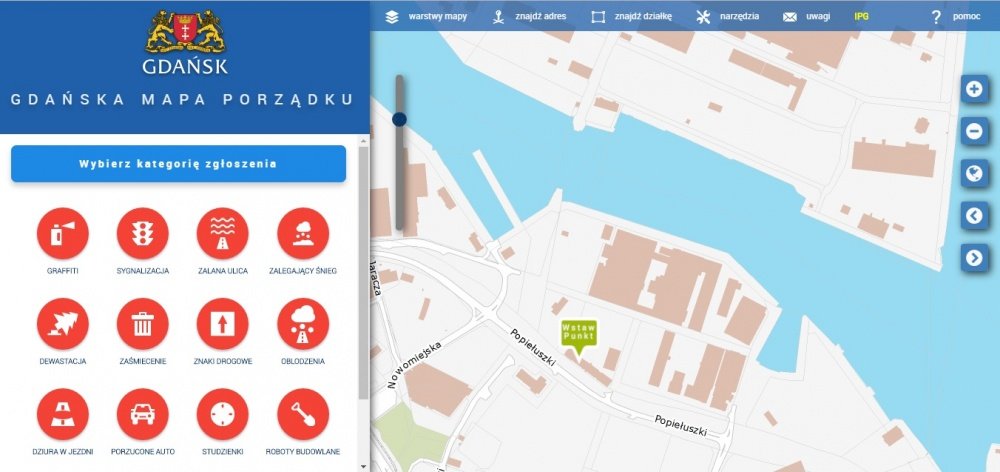Choose the Sygnalizacja traffic light icon
Screen dimensions: 1000x472
[x=142, y=234]
